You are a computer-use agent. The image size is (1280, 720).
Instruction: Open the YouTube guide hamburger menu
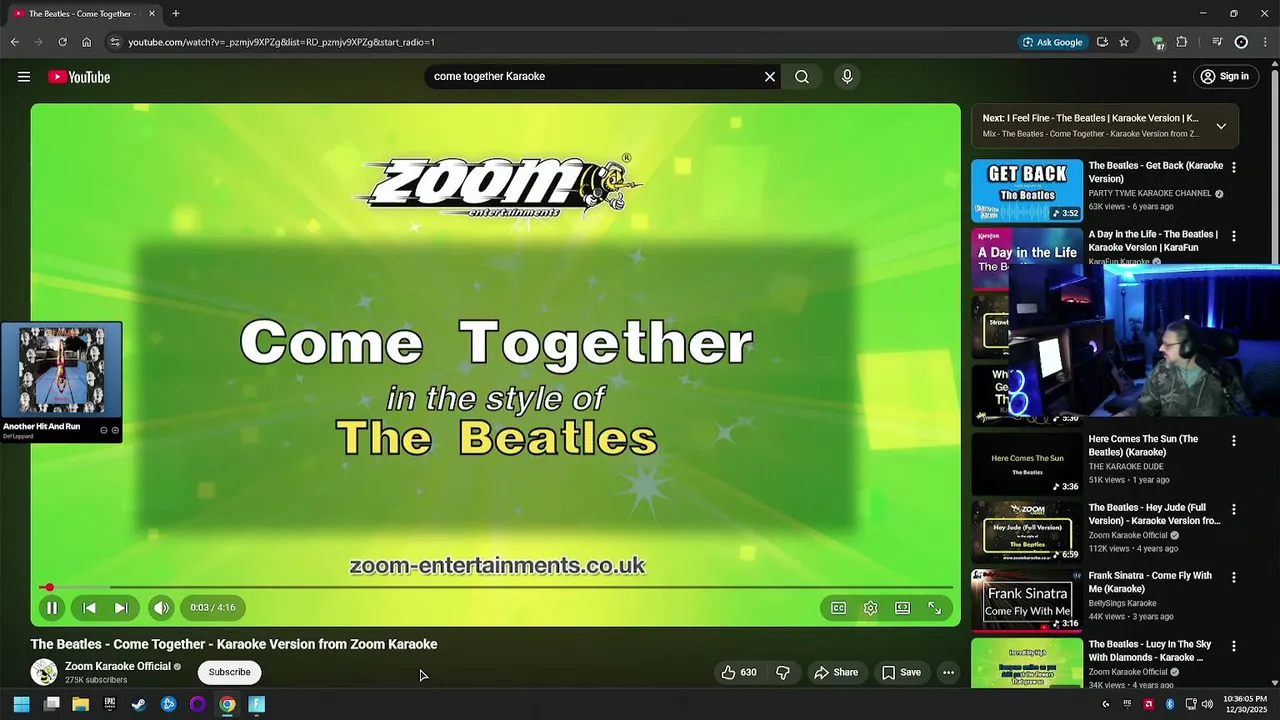(x=24, y=77)
